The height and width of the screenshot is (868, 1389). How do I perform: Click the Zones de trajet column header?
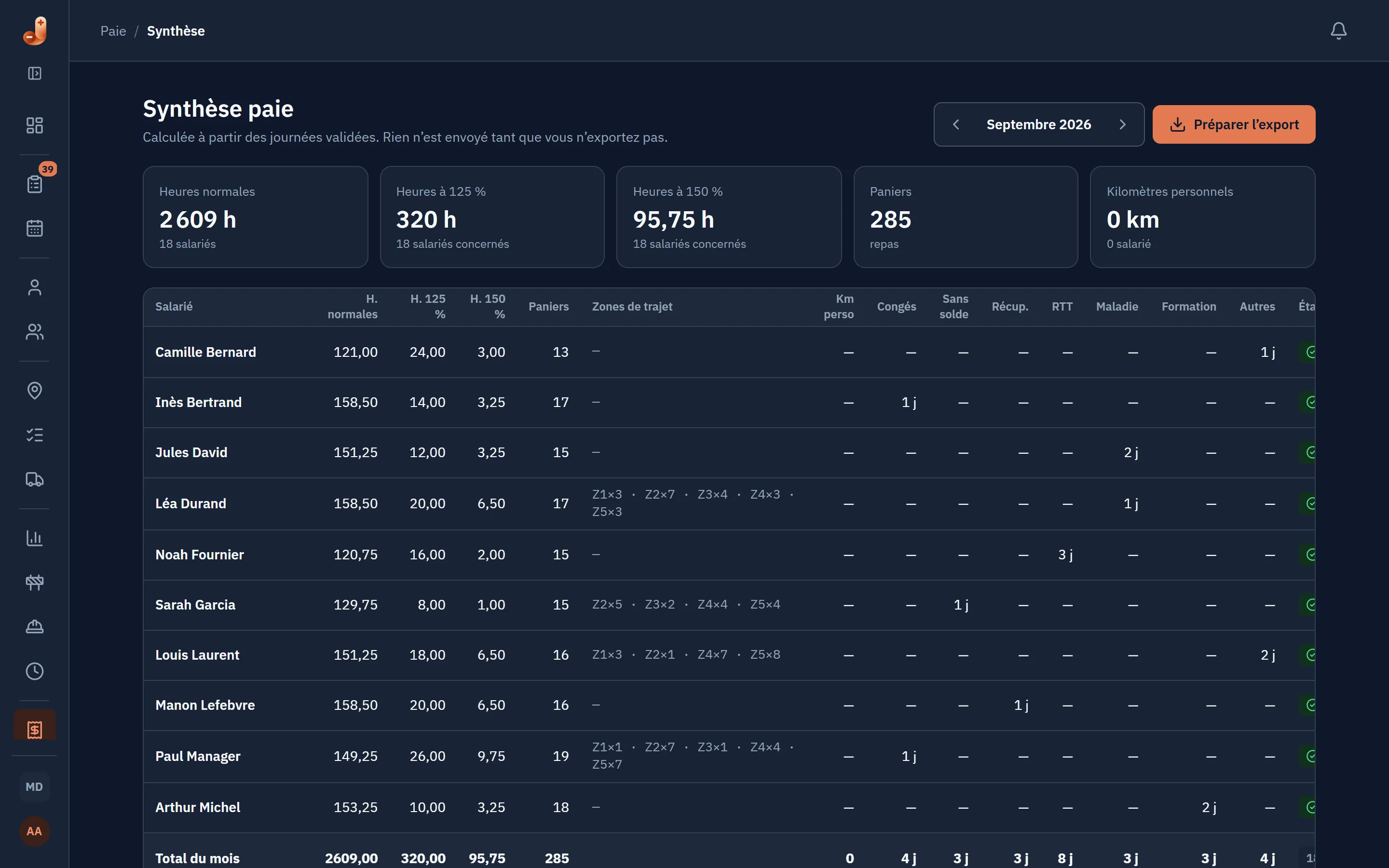point(632,307)
